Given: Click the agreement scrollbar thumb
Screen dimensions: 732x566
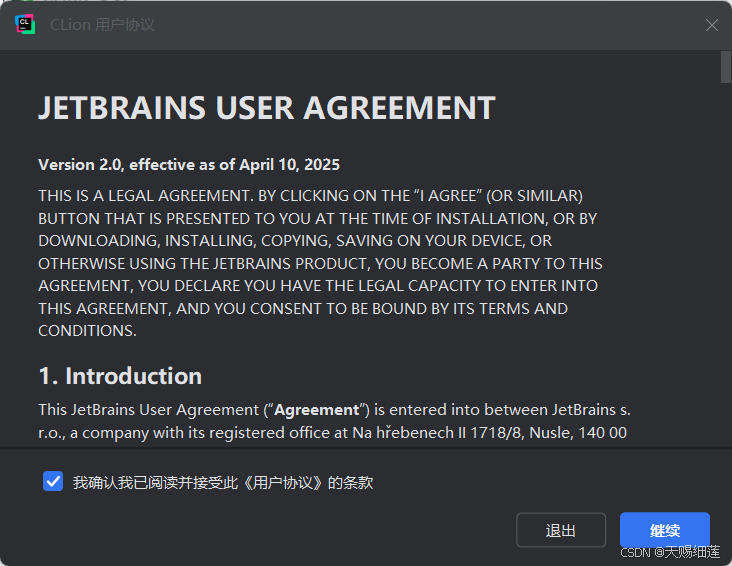Looking at the screenshot, I should point(725,67).
